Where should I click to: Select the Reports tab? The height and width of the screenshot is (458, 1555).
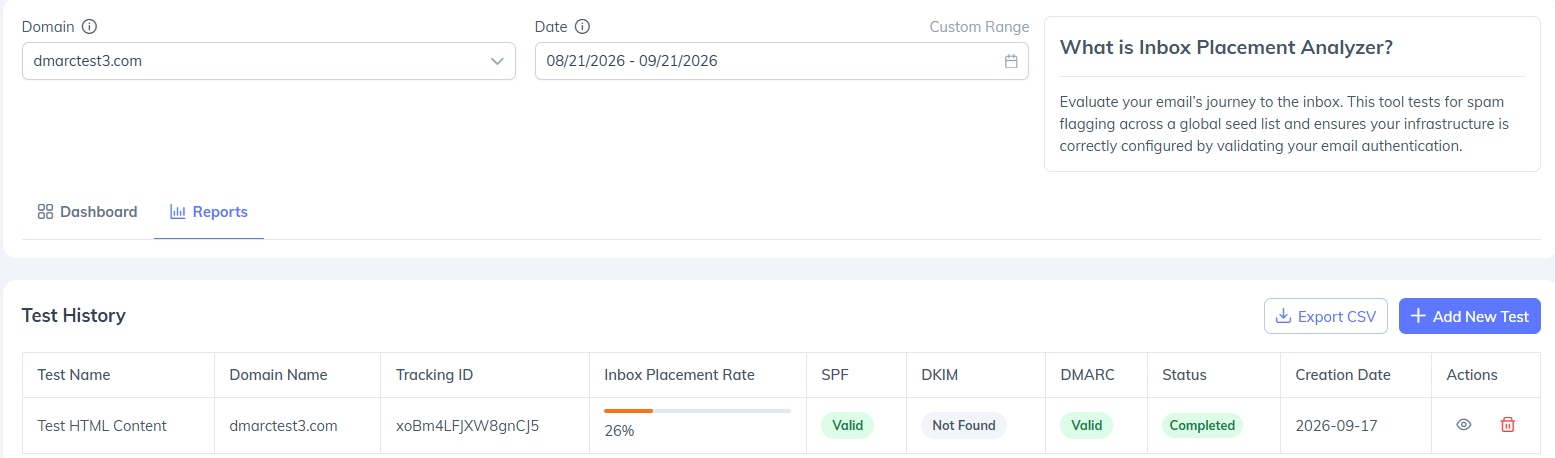tap(209, 212)
